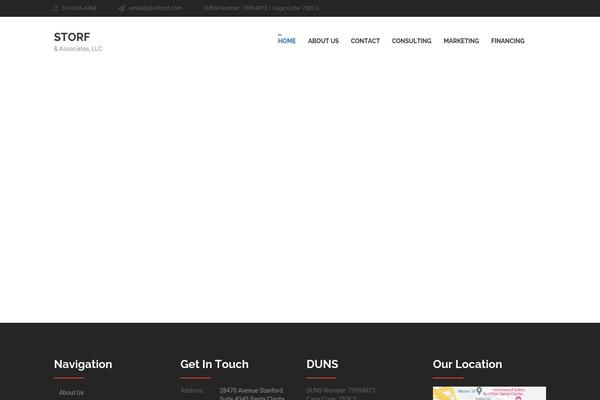This screenshot has height=400, width=600.
Task: Go to the About Us page in the header menu
Action: [x=323, y=41]
